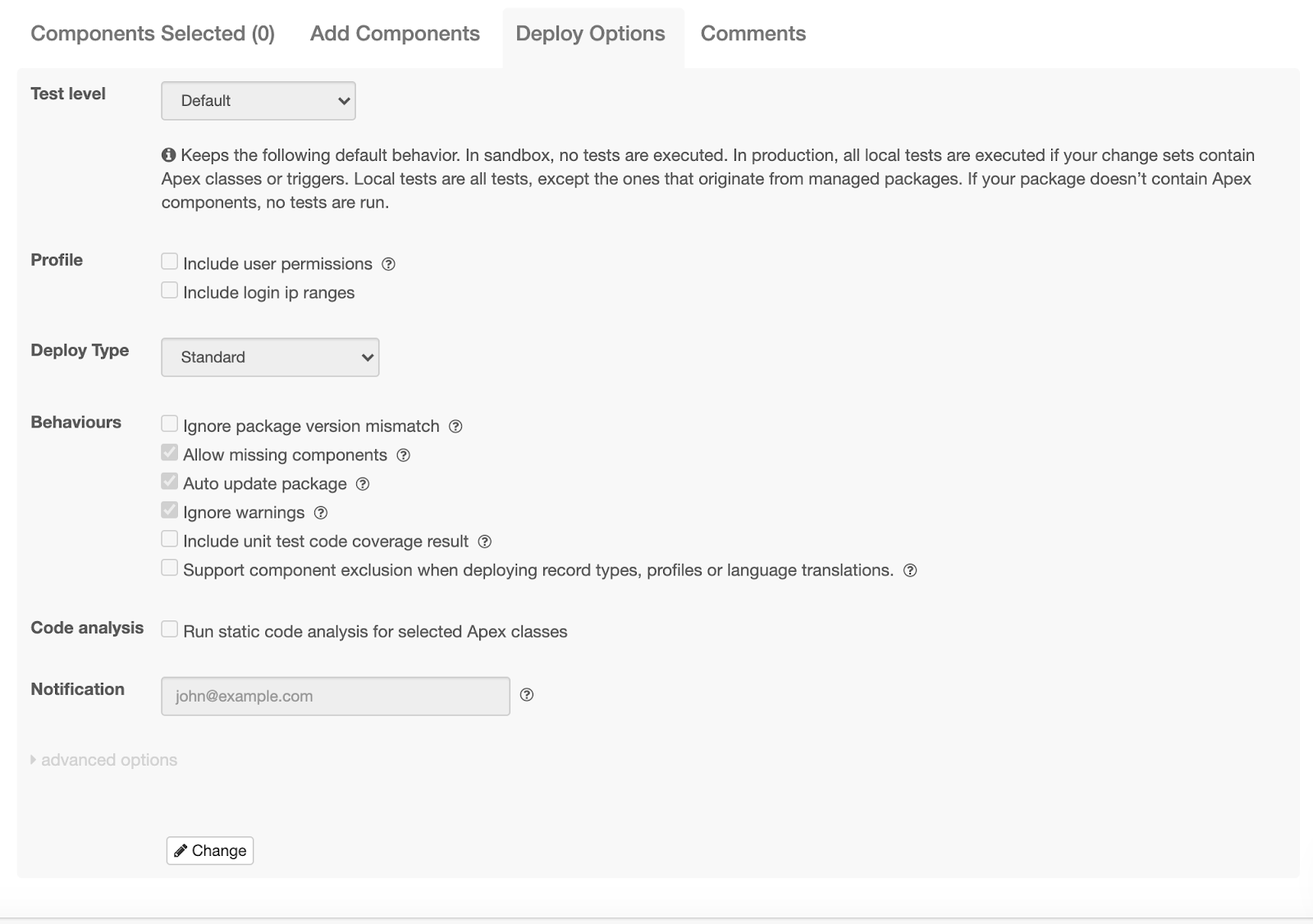Toggle Allow missing components checkbox
The height and width of the screenshot is (924, 1313).
(169, 453)
